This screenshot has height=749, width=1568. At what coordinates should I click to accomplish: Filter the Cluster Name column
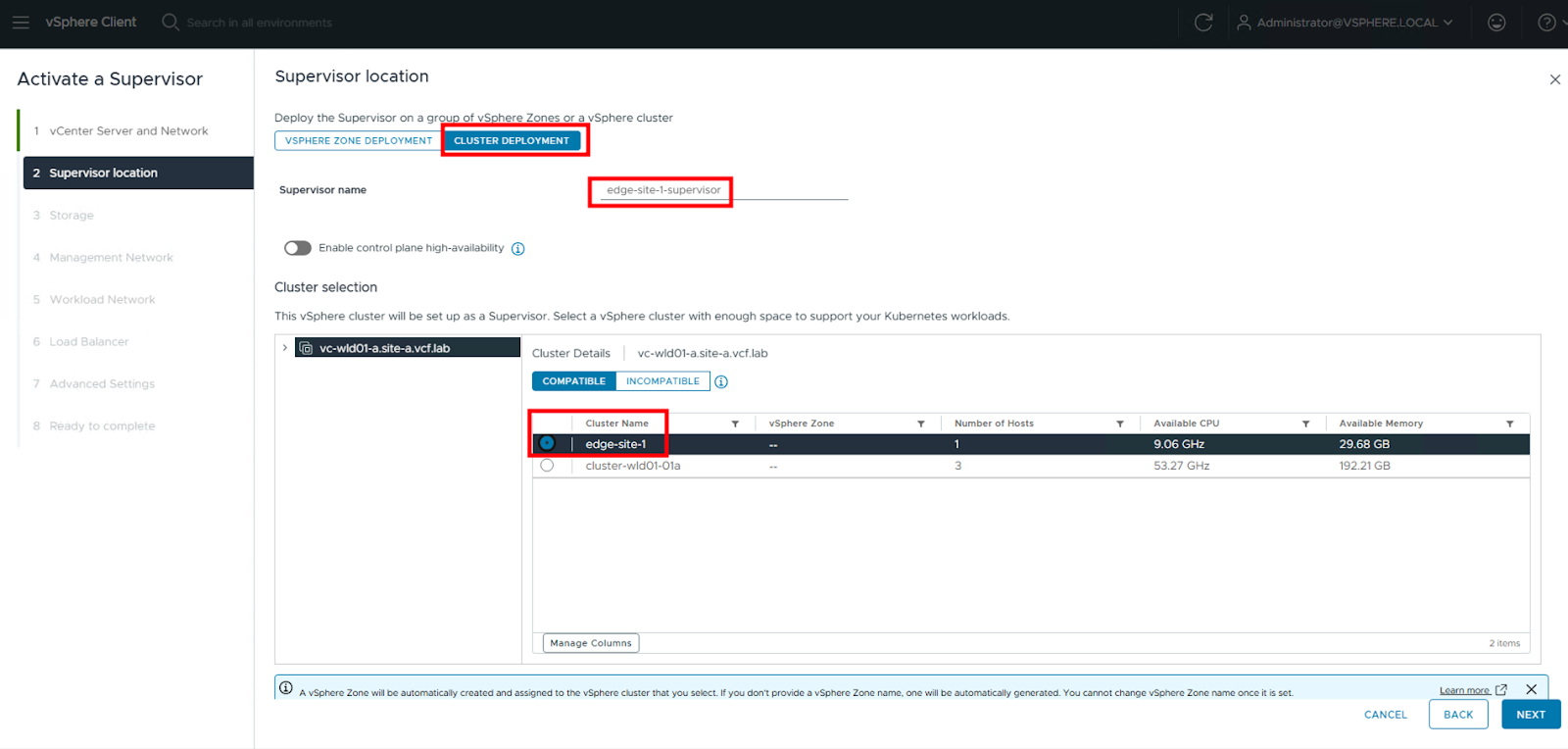[x=735, y=424]
